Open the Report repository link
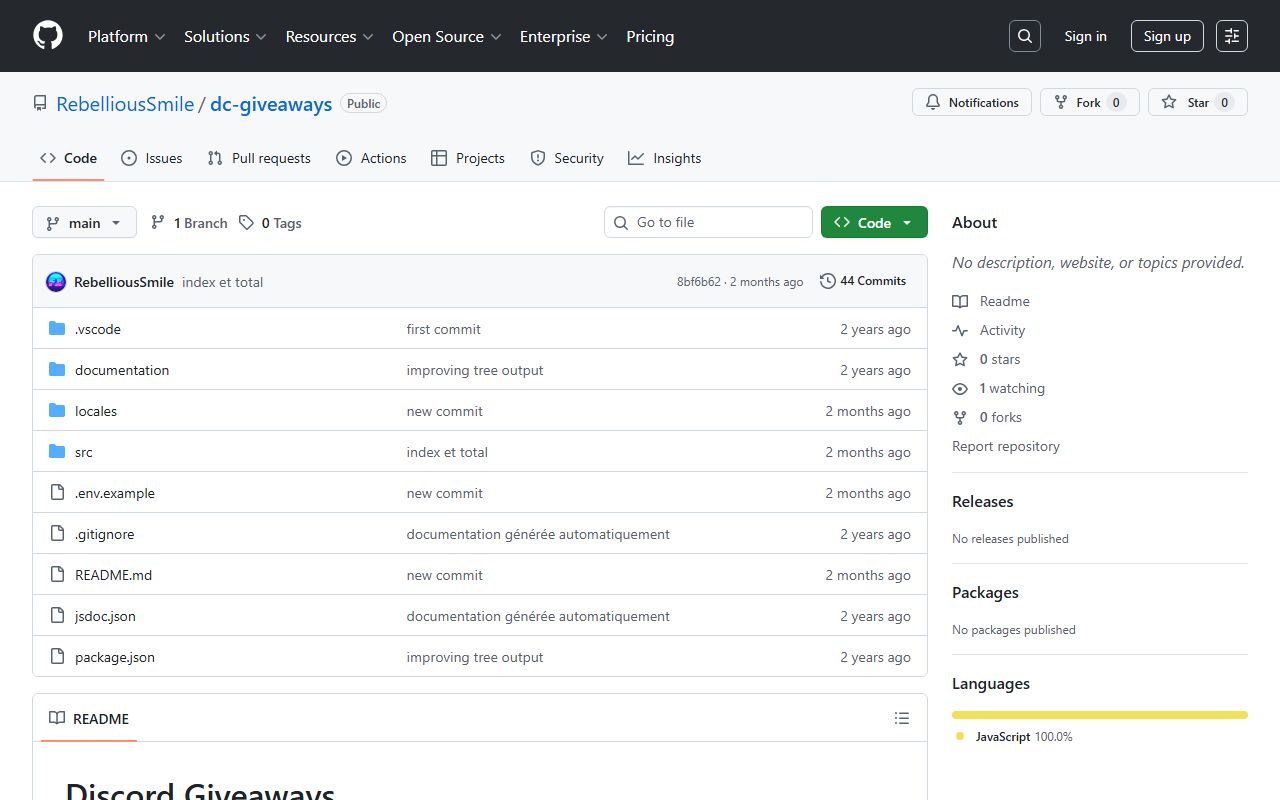The image size is (1280, 800). coord(1005,446)
